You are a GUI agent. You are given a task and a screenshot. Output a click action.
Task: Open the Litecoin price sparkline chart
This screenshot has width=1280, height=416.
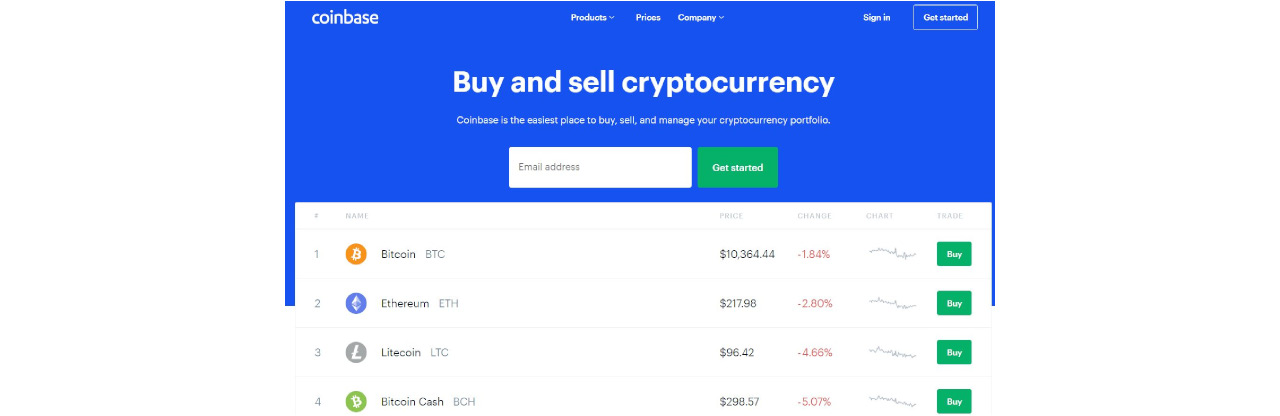[x=892, y=351]
